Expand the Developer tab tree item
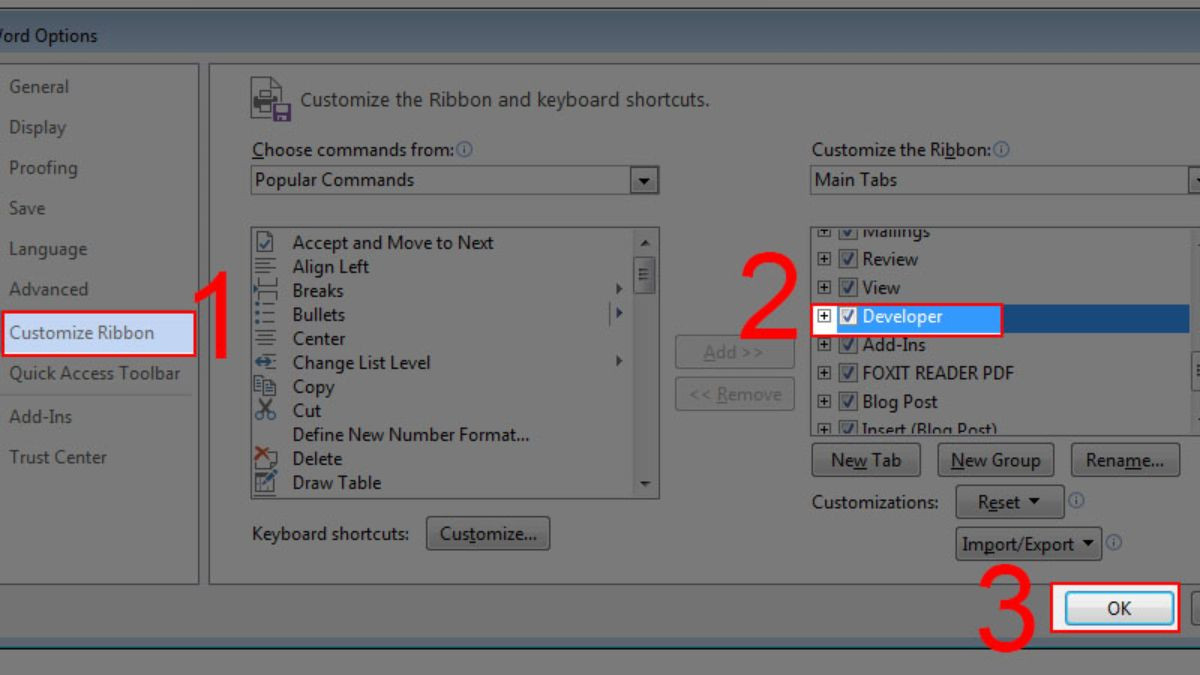The image size is (1200, 675). (x=822, y=316)
